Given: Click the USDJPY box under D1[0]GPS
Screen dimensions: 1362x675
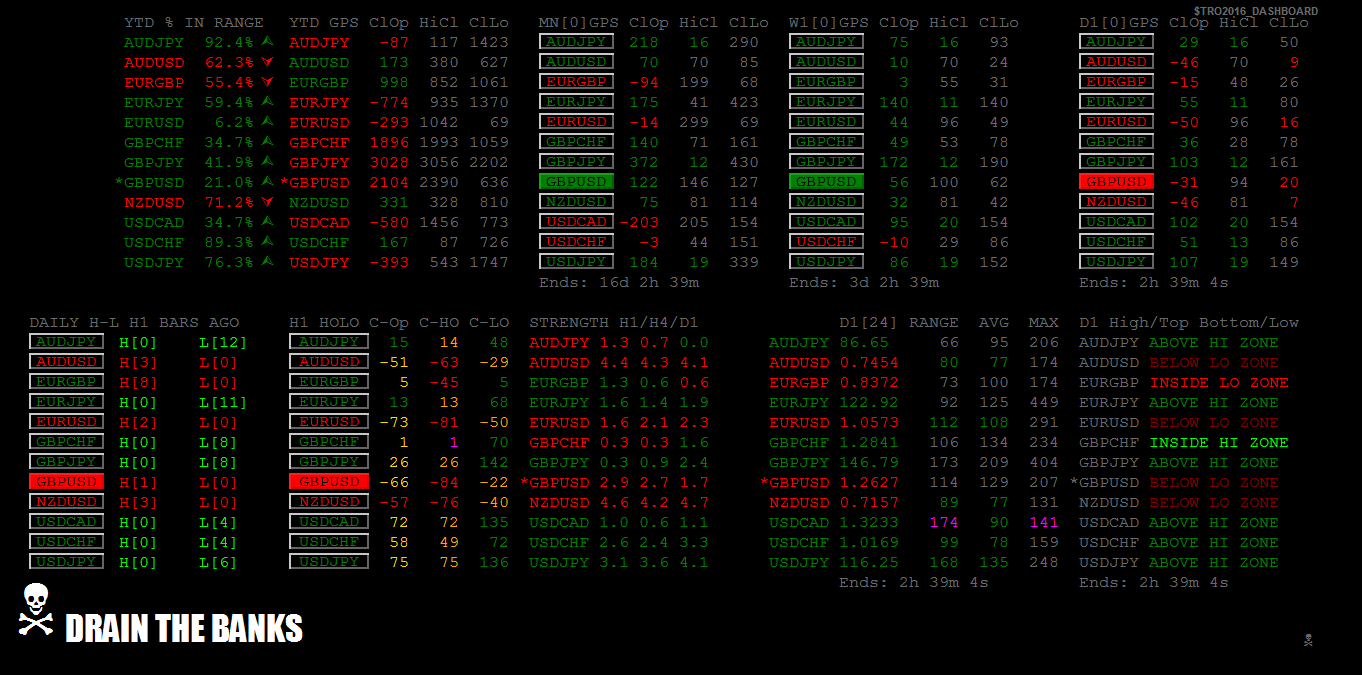Looking at the screenshot, I should 1116,262.
